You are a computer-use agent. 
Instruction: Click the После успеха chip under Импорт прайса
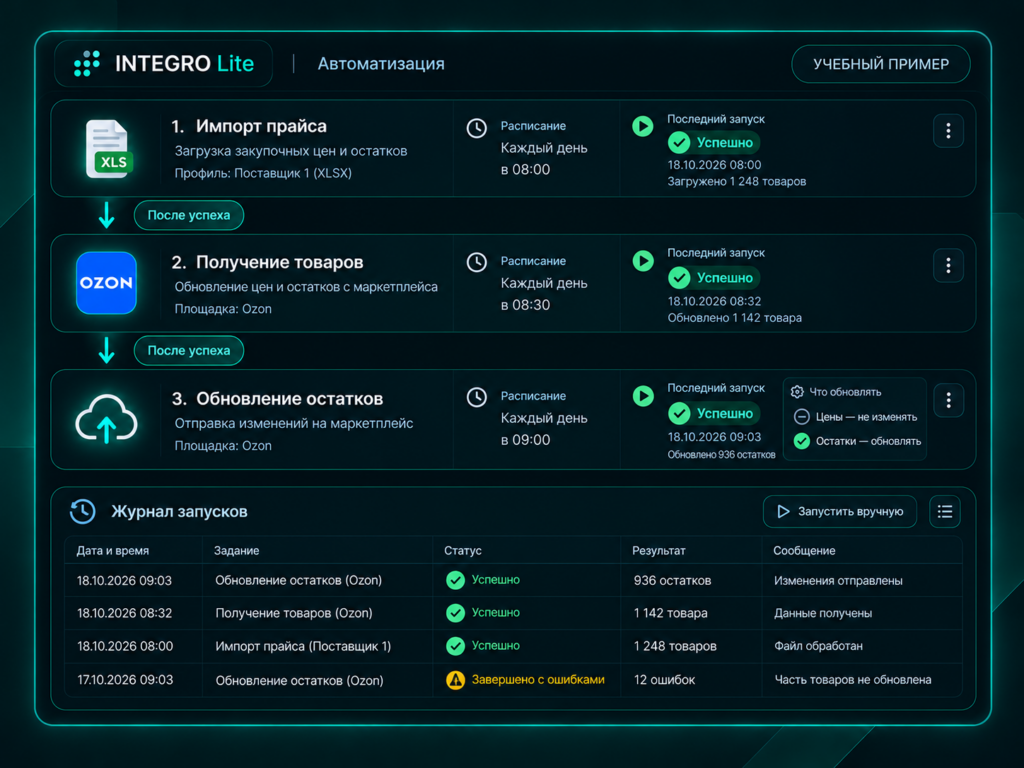tap(189, 216)
